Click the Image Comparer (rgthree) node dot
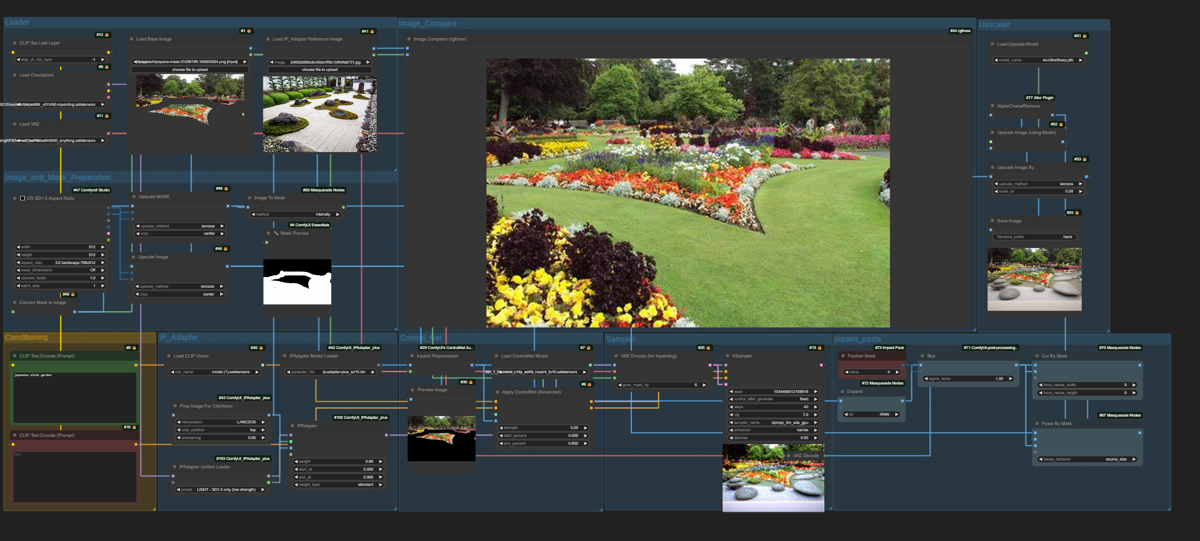This screenshot has height=541, width=1200. tap(409, 39)
